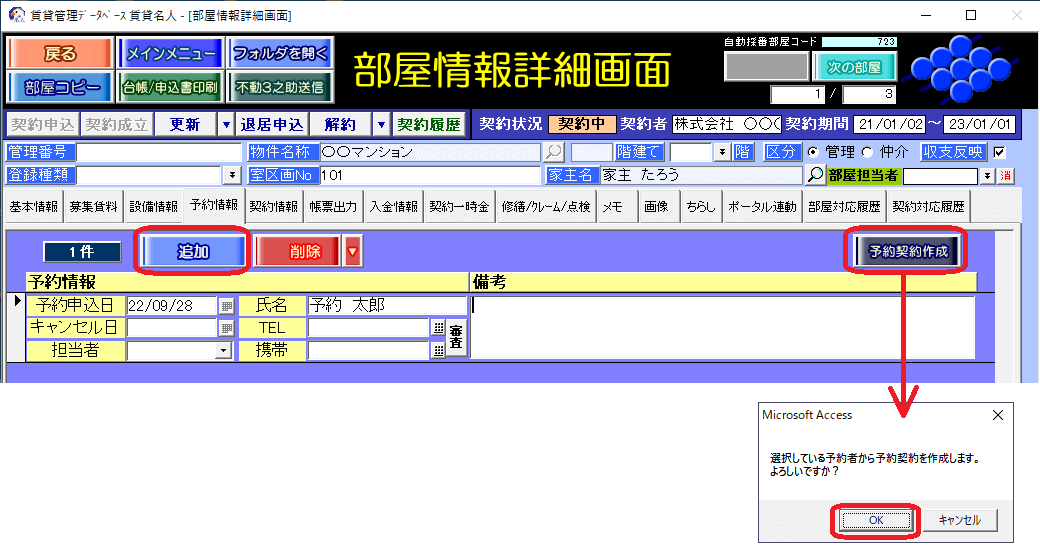Toggle the 収支反映 checkbox
1040x547 pixels.
pyautogui.click(x=999, y=152)
